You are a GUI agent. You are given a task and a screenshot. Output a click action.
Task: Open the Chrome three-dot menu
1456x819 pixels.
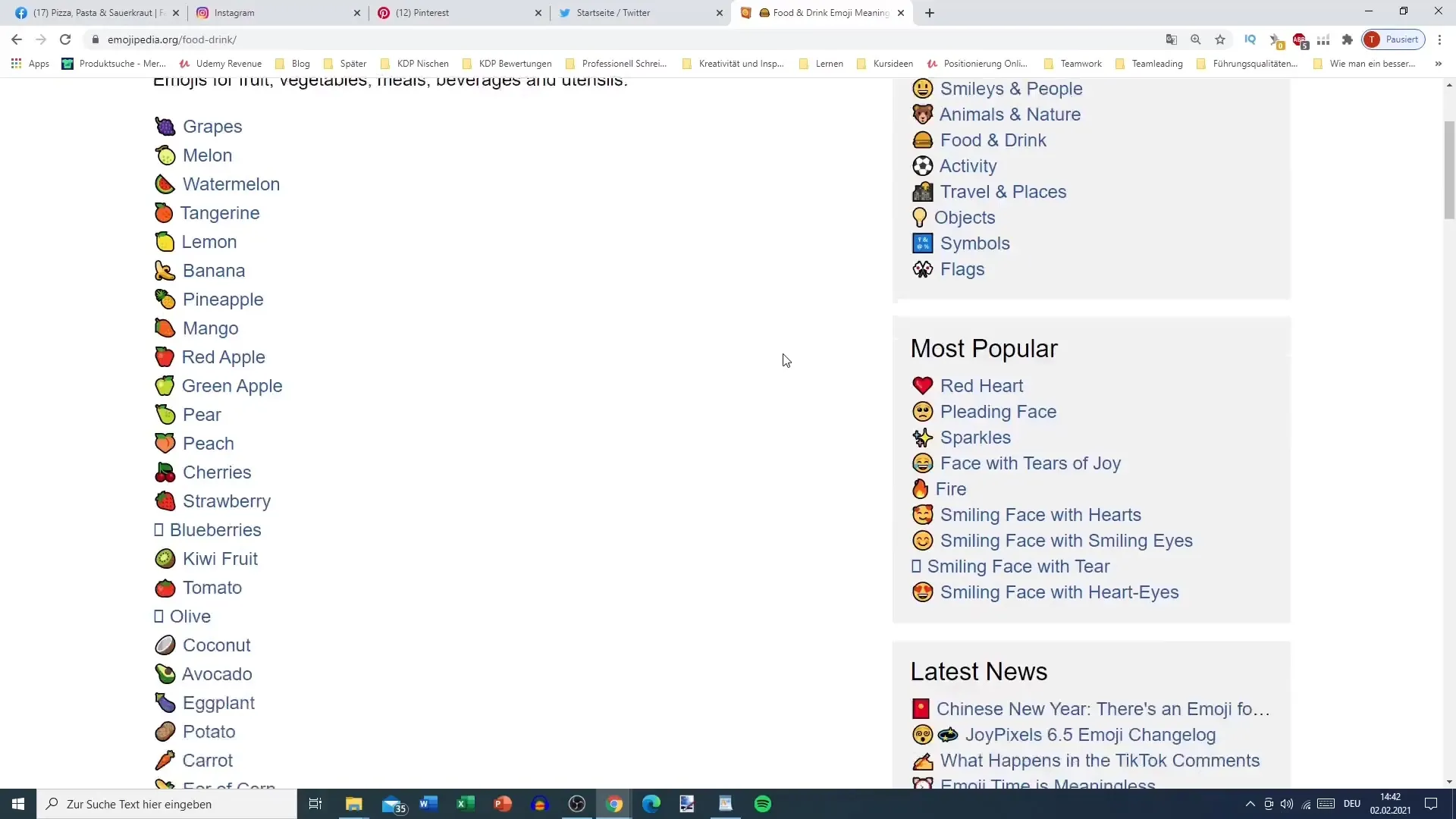[x=1440, y=39]
